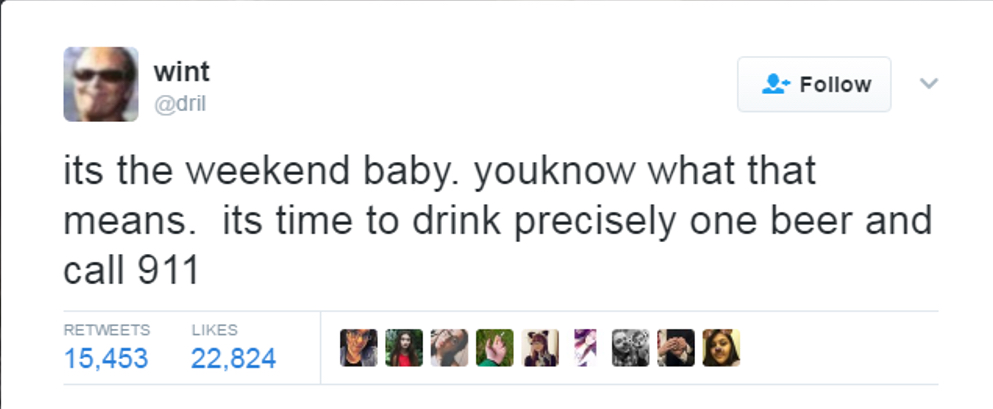Screen dimensions: 993x409
Task: Open the narrow purple avatar
Action: point(585,348)
